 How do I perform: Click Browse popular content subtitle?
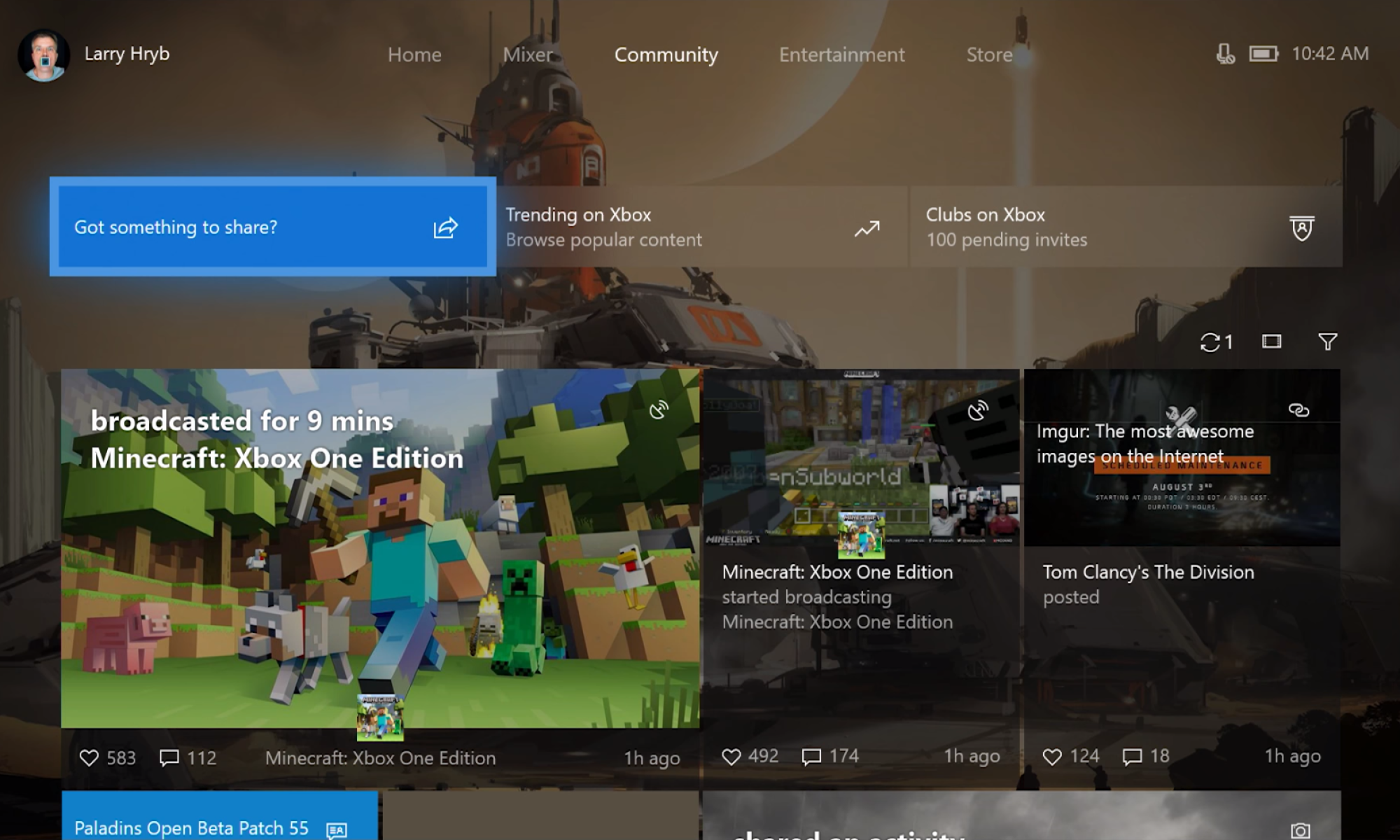coord(603,240)
